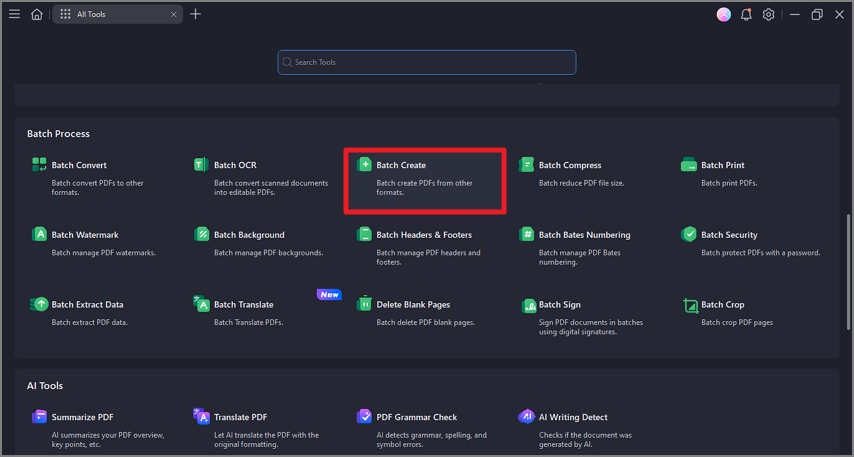Click the Batch Watermark title text

(x=85, y=235)
